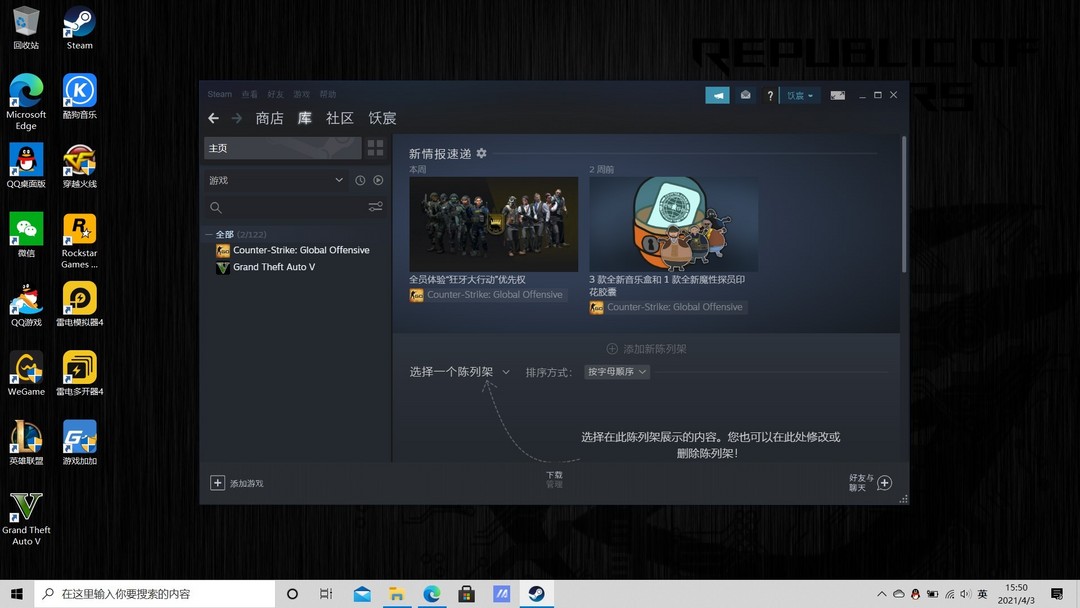
Task: Select the 雷电模拟器4 desktop icon
Action: 79,304
